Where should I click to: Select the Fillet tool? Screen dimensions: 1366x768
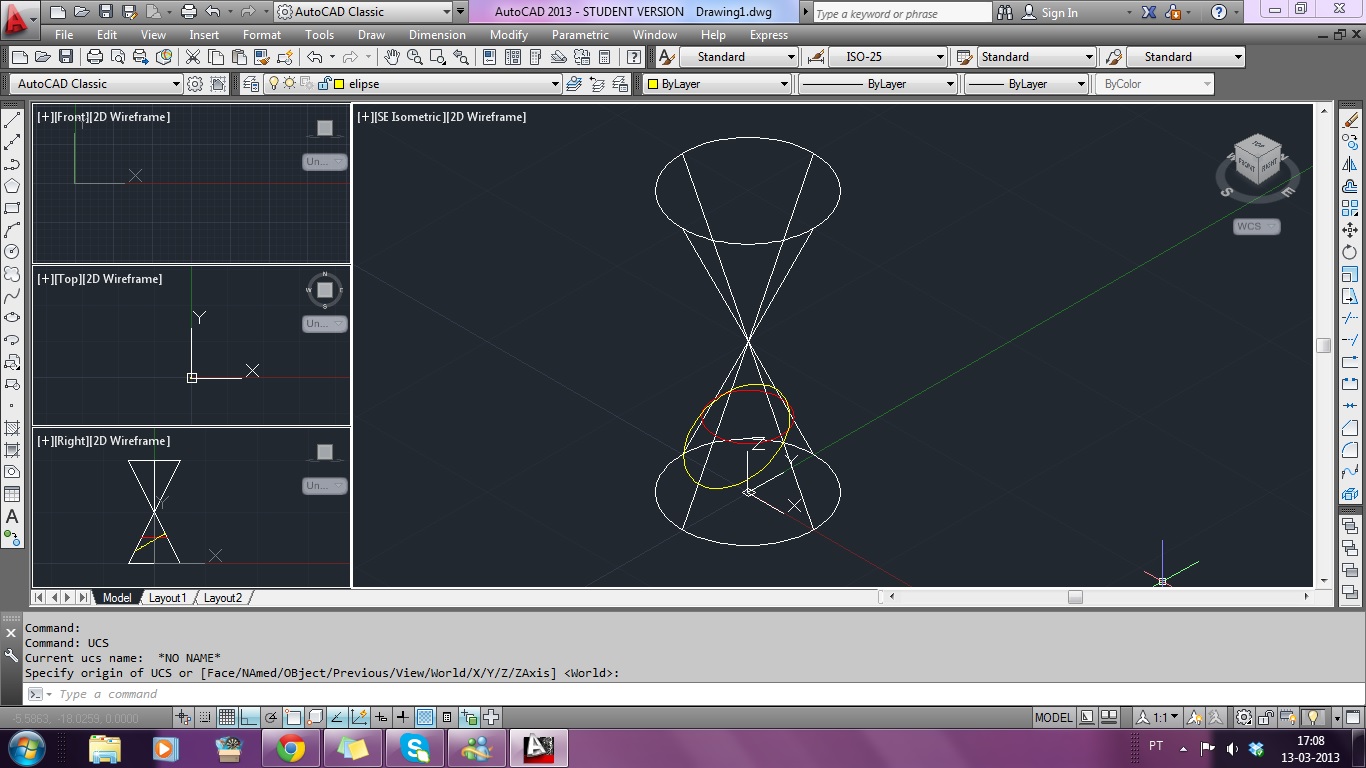coord(1350,450)
